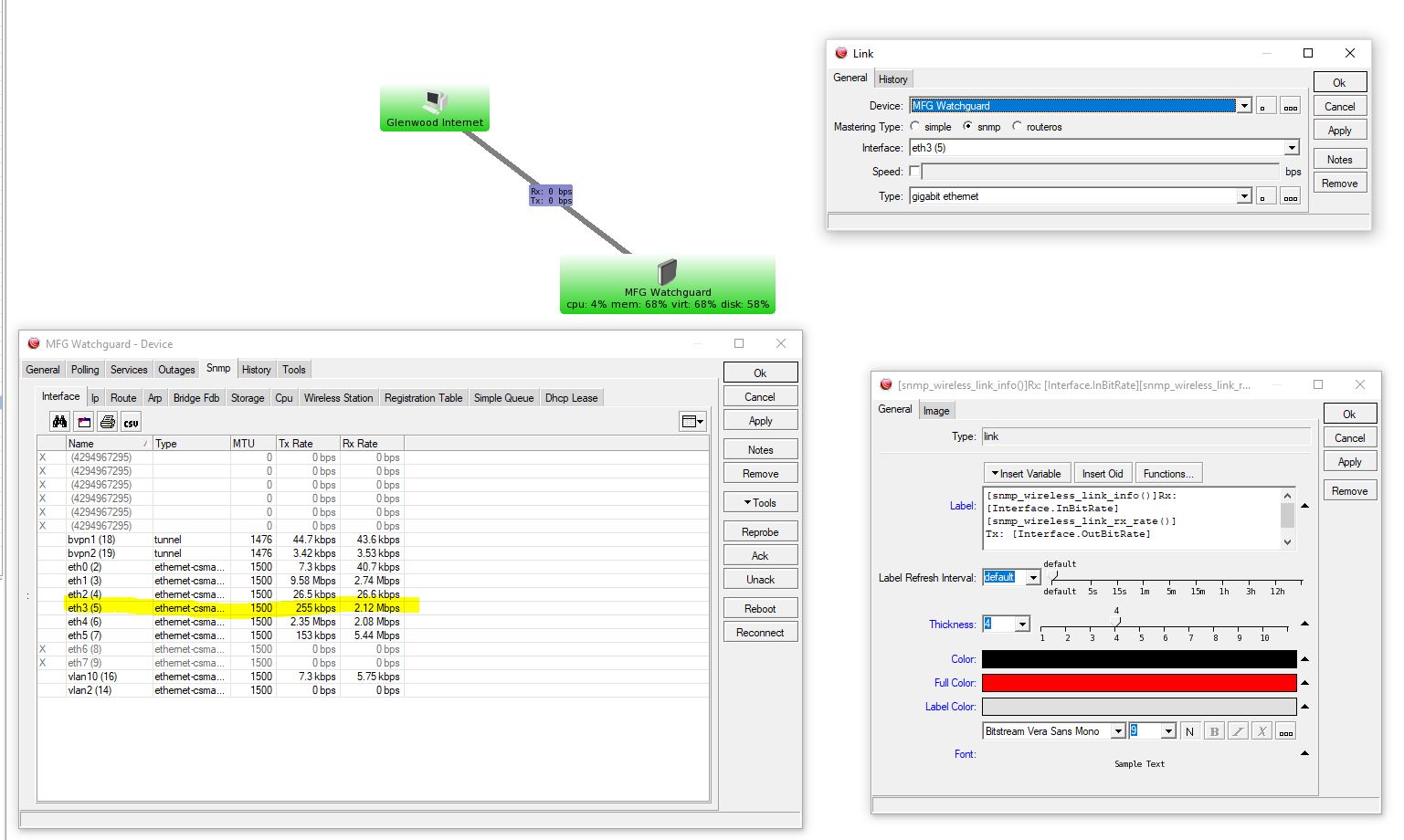Click the window icon next to binoculars
The width and height of the screenshot is (1404, 840).
point(84,422)
